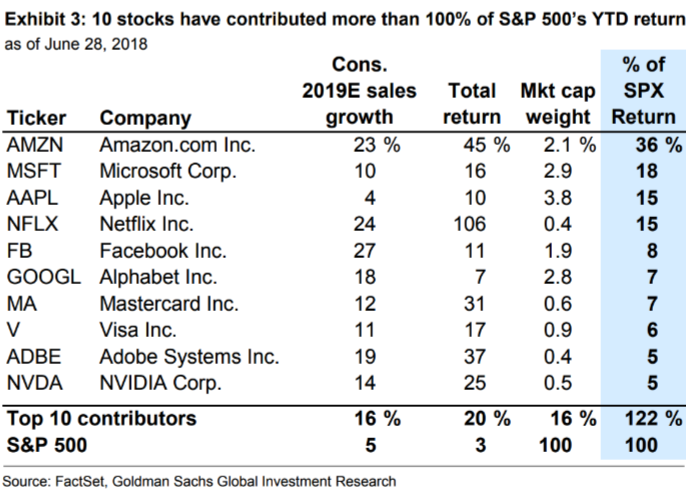This screenshot has width=686, height=497.
Task: Click the Company column header
Action: click(145, 118)
